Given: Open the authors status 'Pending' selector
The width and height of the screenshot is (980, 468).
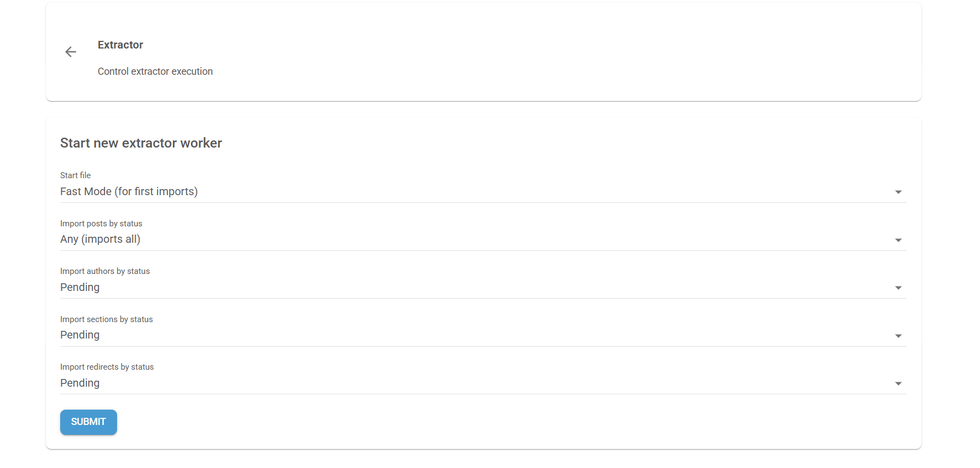Looking at the screenshot, I should pyautogui.click(x=80, y=288).
